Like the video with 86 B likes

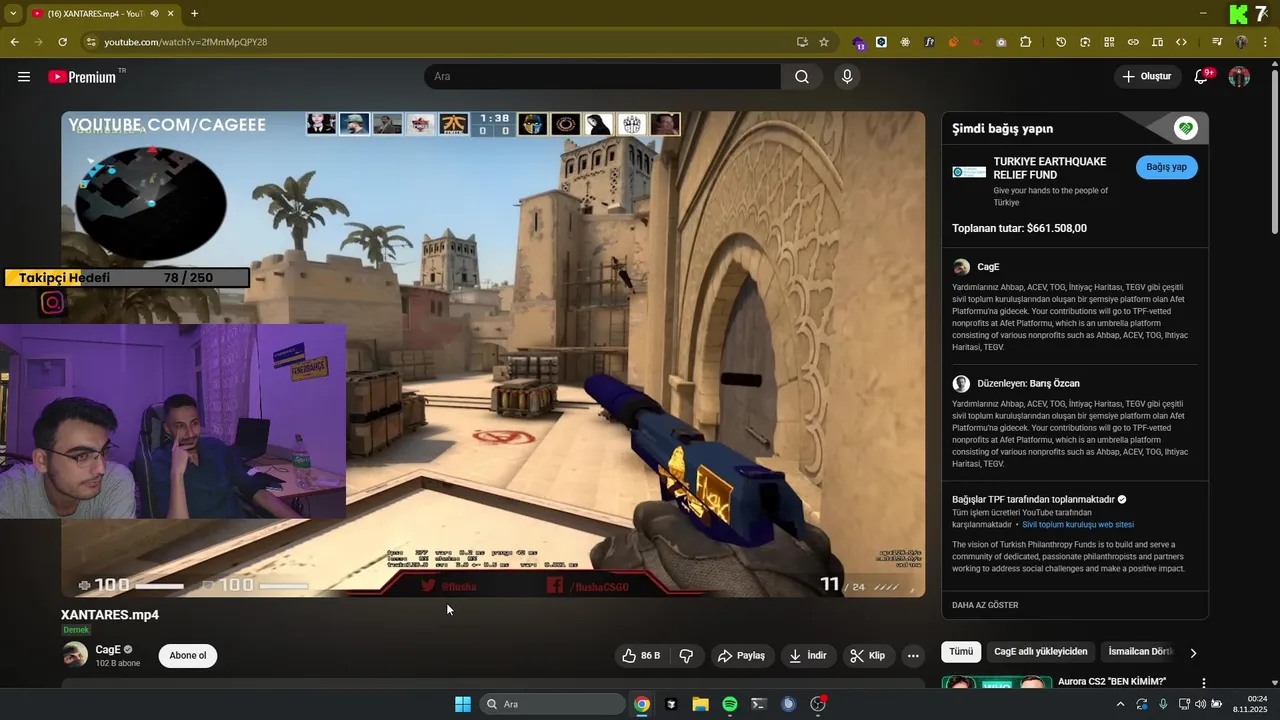641,656
